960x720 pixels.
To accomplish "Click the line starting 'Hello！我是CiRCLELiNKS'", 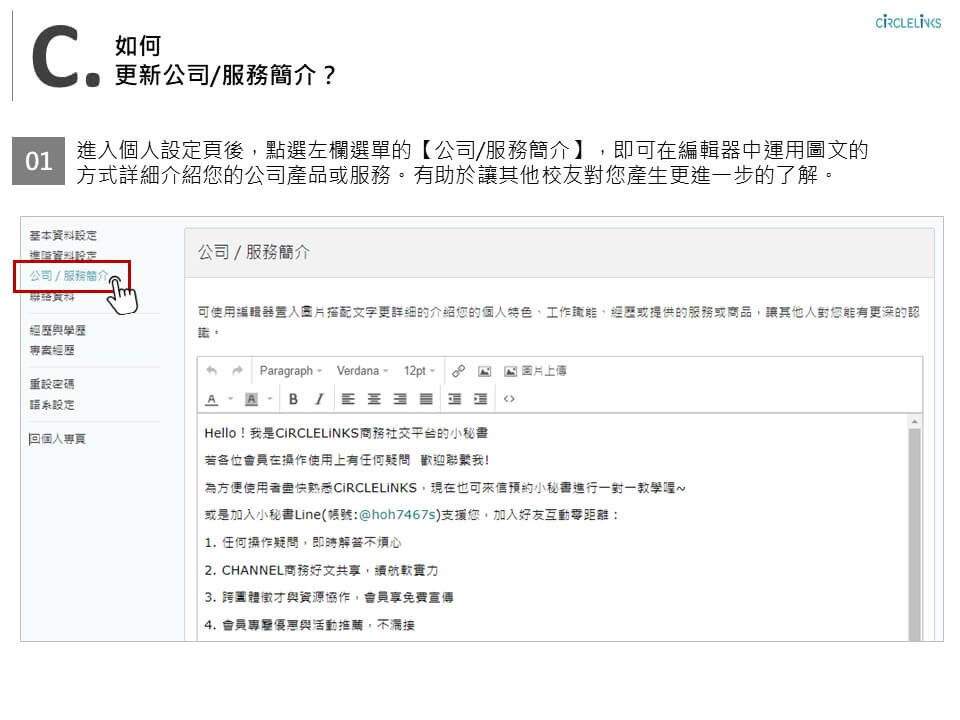I will [x=346, y=433].
